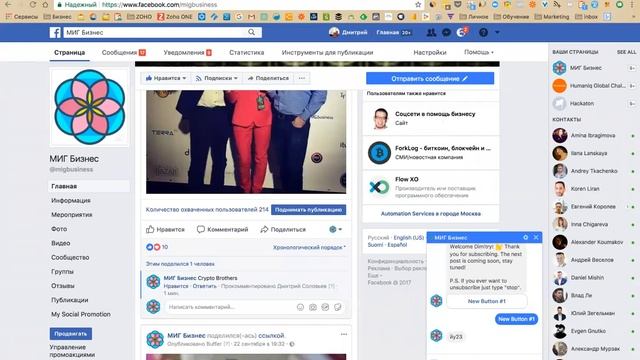This screenshot has width=640, height=360.
Task: Open friend requests icon in header
Action: pos(431,33)
